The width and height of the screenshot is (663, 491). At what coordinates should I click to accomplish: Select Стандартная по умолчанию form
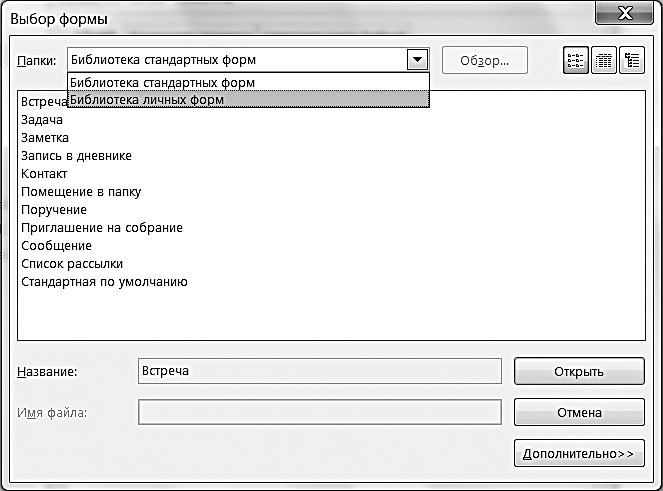point(104,282)
